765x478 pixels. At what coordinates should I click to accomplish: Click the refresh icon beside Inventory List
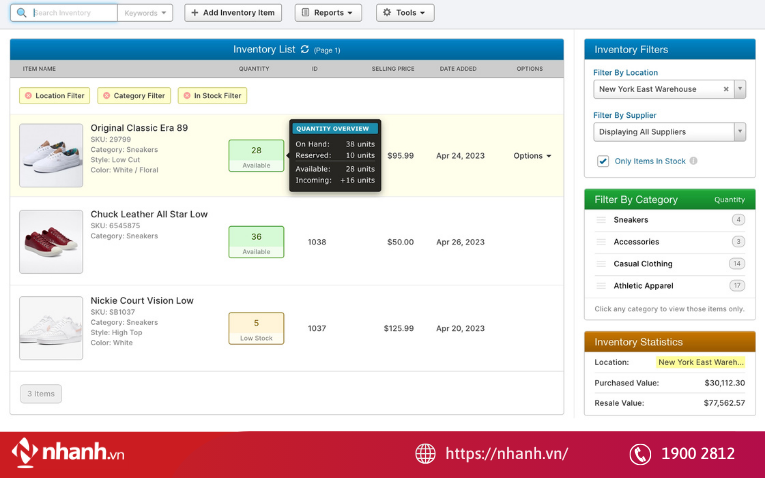coord(305,49)
